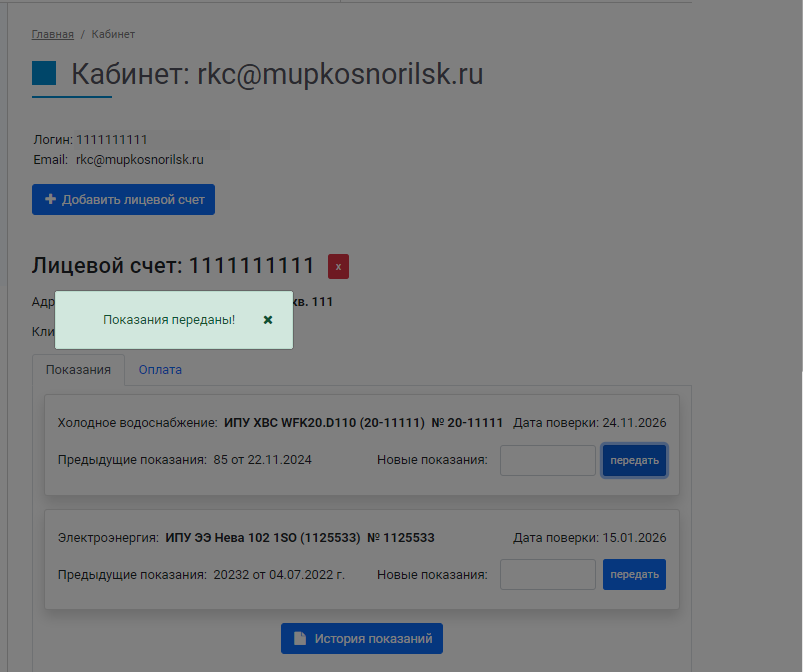Click the cold water meter name ИПУ ХВС WFK20.D110
The height and width of the screenshot is (672, 803).
(x=322, y=423)
